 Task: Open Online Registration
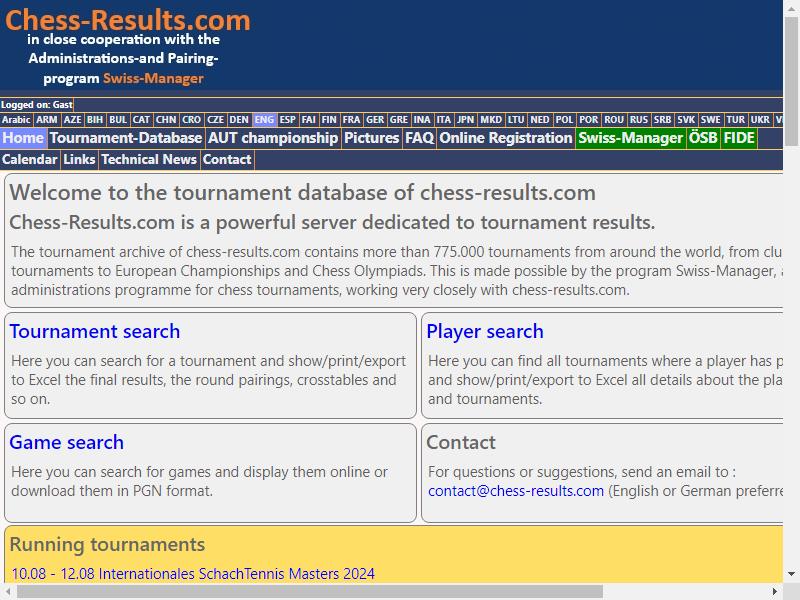click(506, 138)
